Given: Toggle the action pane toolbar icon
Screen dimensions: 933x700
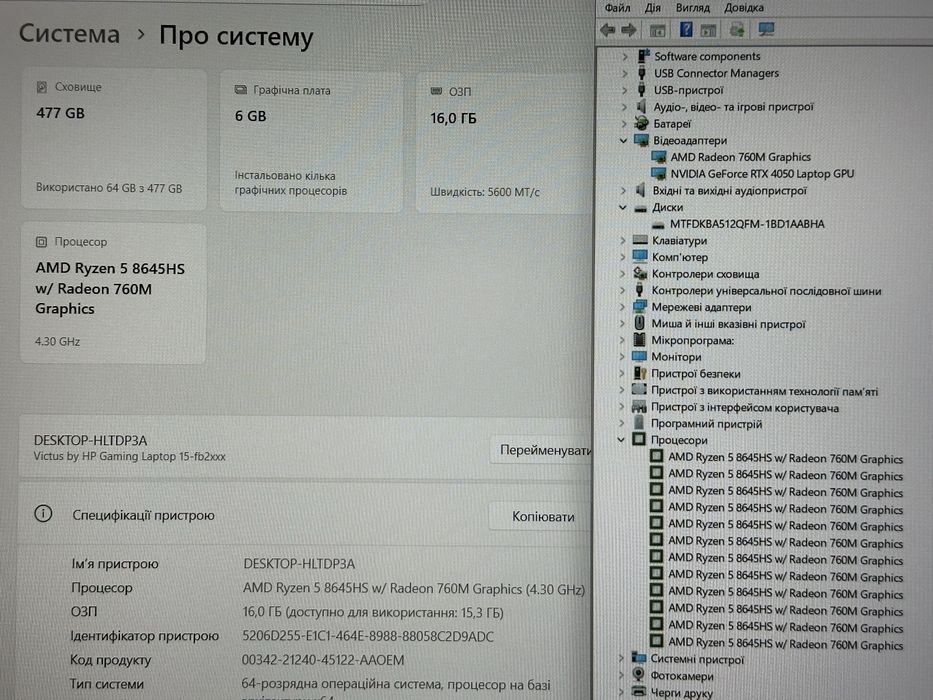Looking at the screenshot, I should coord(708,30).
